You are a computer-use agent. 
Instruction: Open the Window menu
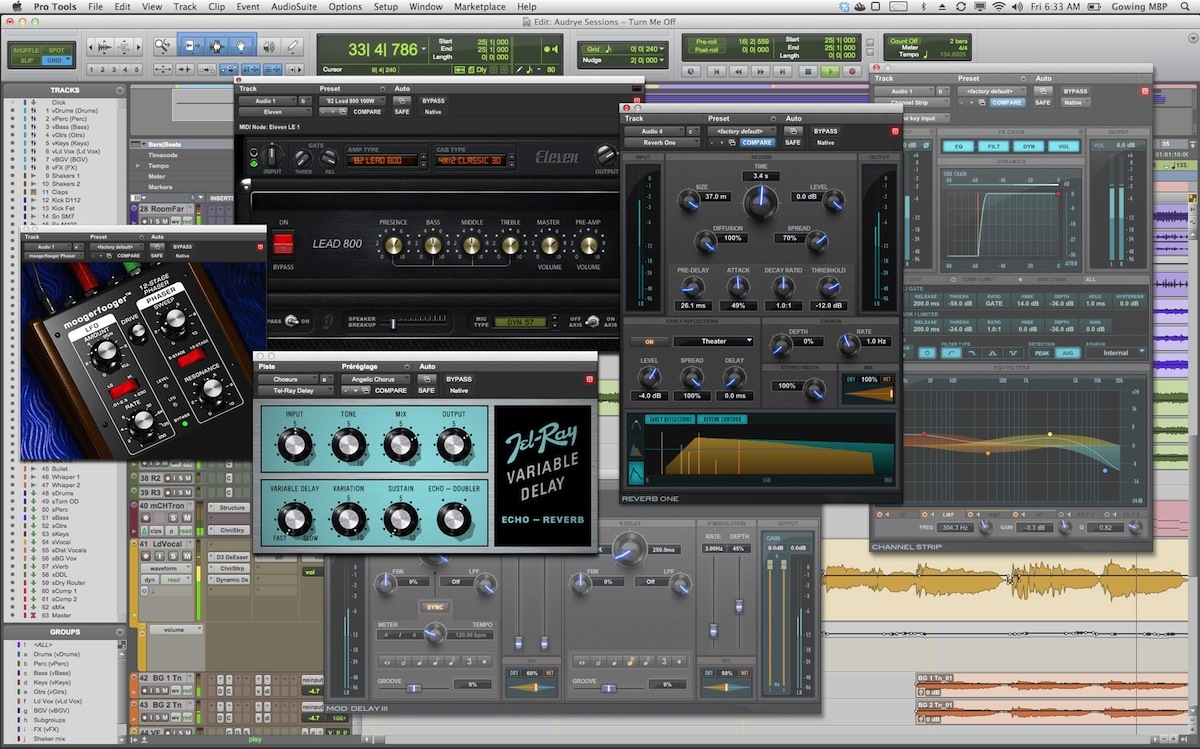pyautogui.click(x=426, y=7)
